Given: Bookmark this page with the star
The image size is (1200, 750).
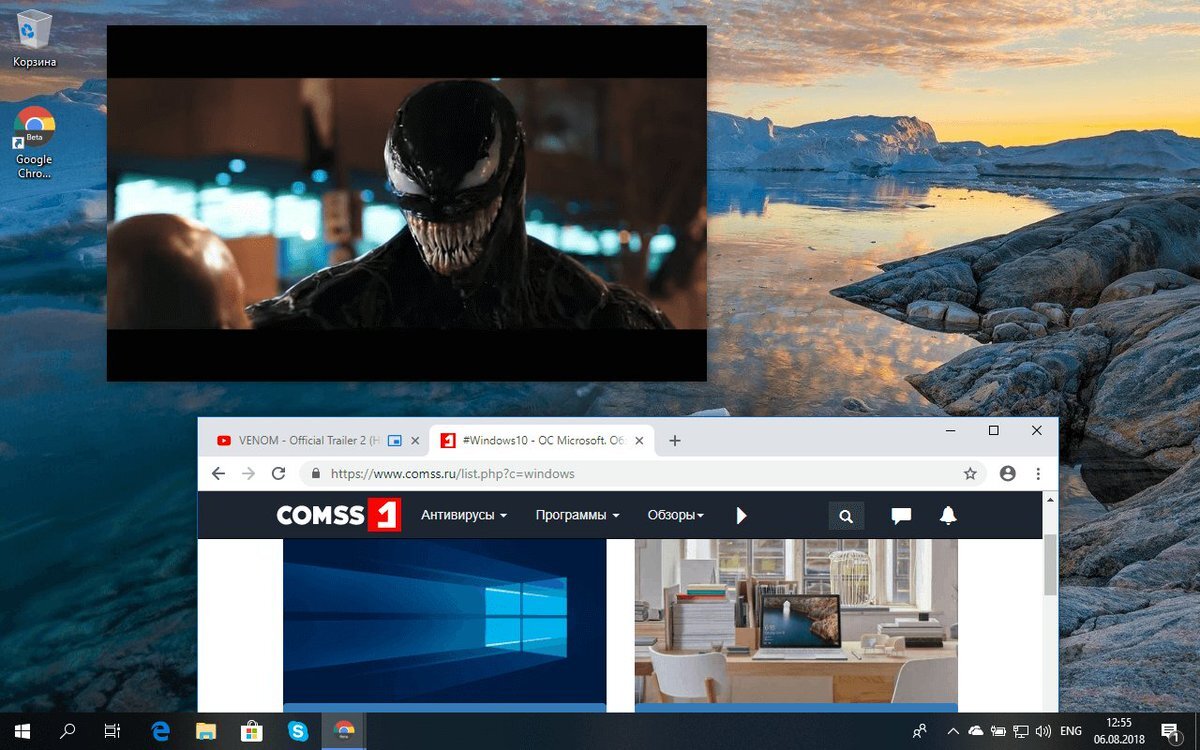Looking at the screenshot, I should point(970,473).
